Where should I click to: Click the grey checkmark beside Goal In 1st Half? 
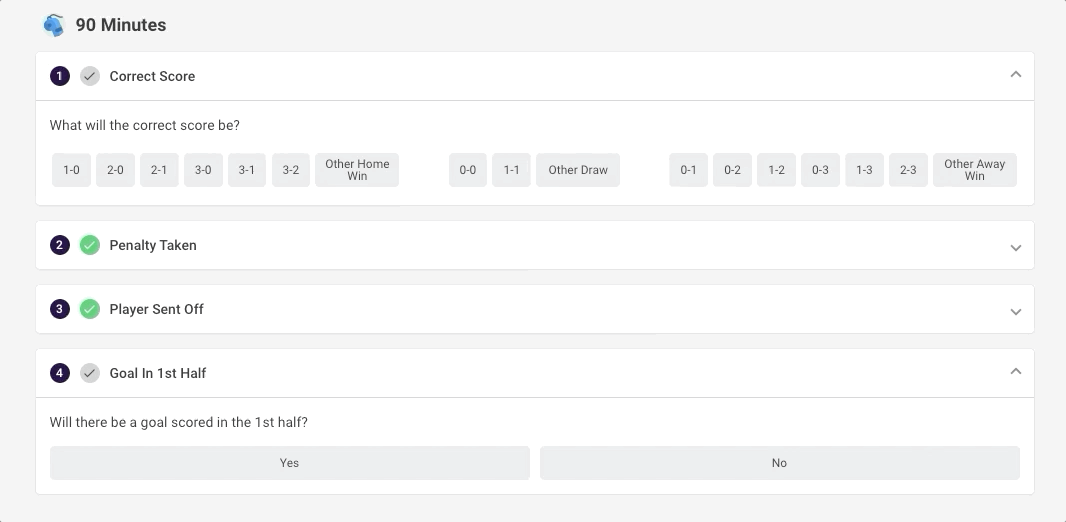pyautogui.click(x=90, y=373)
